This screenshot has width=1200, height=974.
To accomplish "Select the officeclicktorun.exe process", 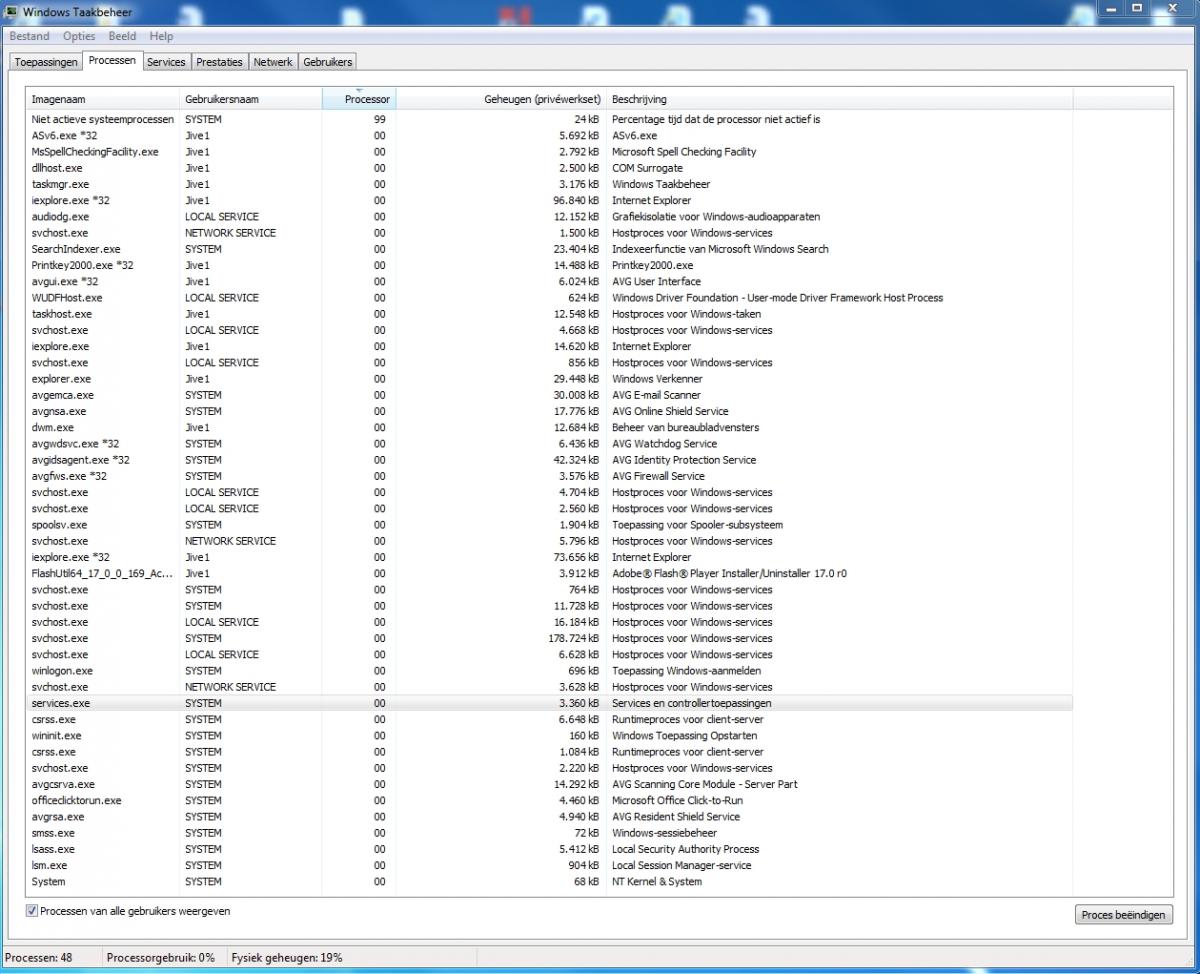I will coord(550,800).
